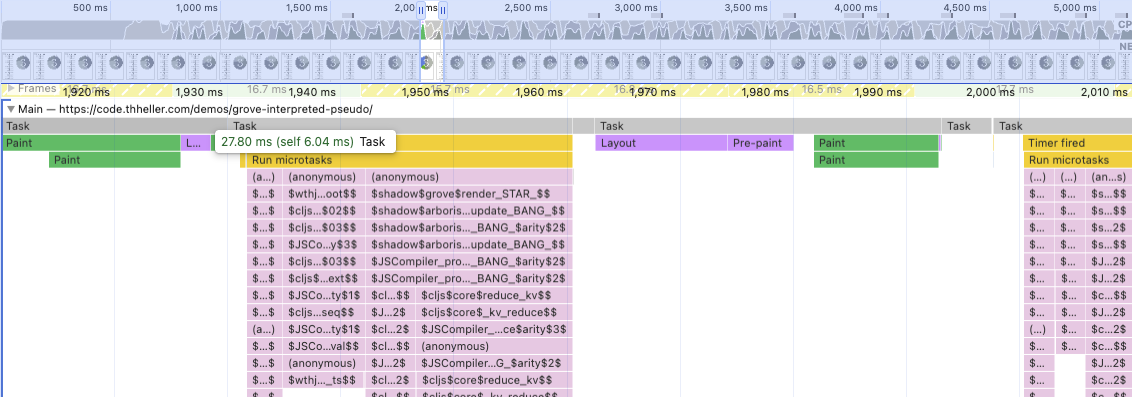Select the $JSCo...y$3$ flame entry
The image size is (1132, 397).
click(x=323, y=245)
